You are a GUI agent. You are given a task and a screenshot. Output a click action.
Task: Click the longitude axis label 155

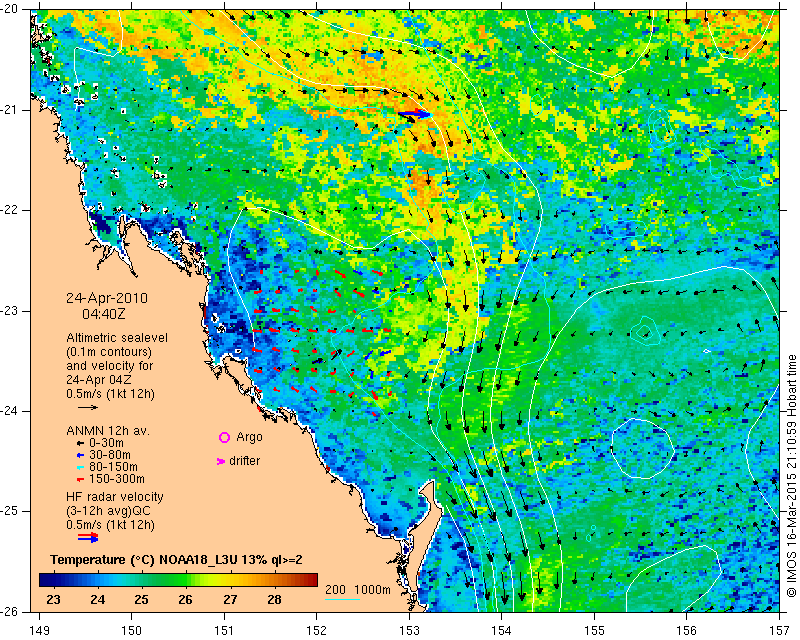(x=594, y=631)
